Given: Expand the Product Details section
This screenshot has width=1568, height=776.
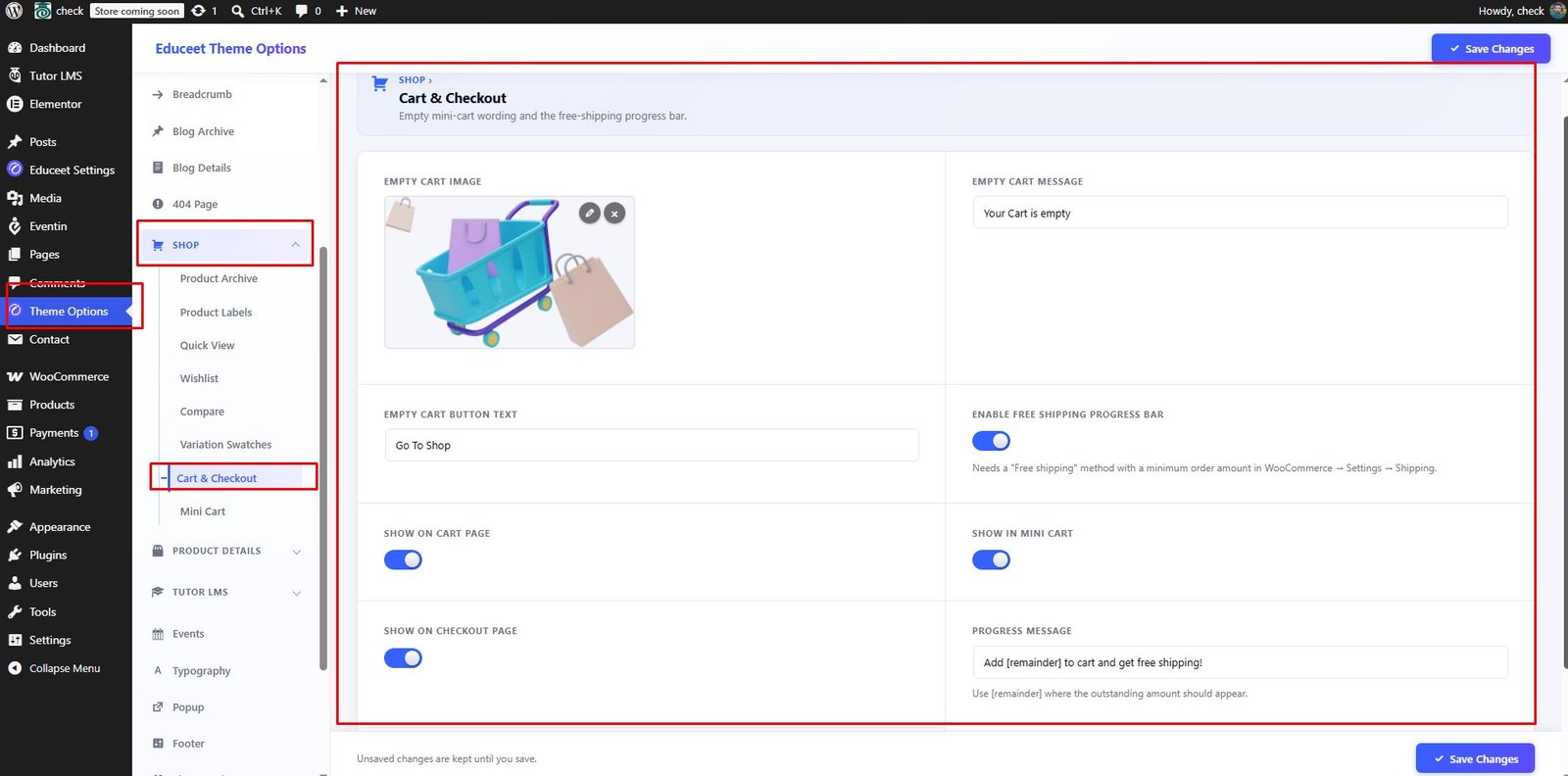Looking at the screenshot, I should point(227,551).
